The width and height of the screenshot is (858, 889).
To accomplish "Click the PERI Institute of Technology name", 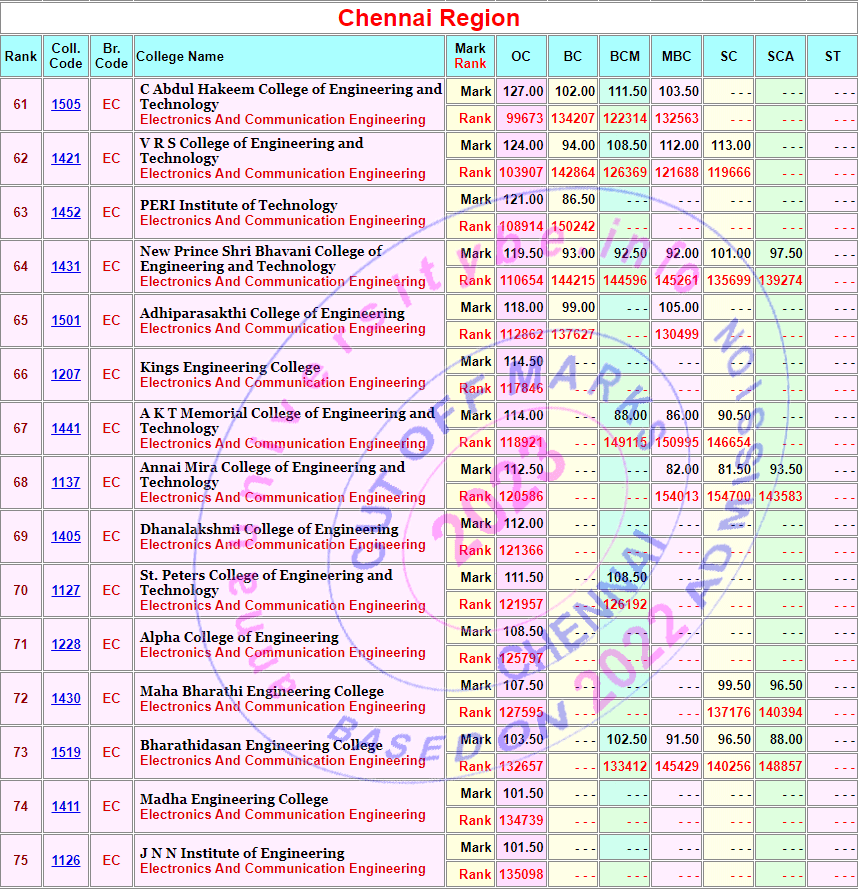I will (239, 205).
